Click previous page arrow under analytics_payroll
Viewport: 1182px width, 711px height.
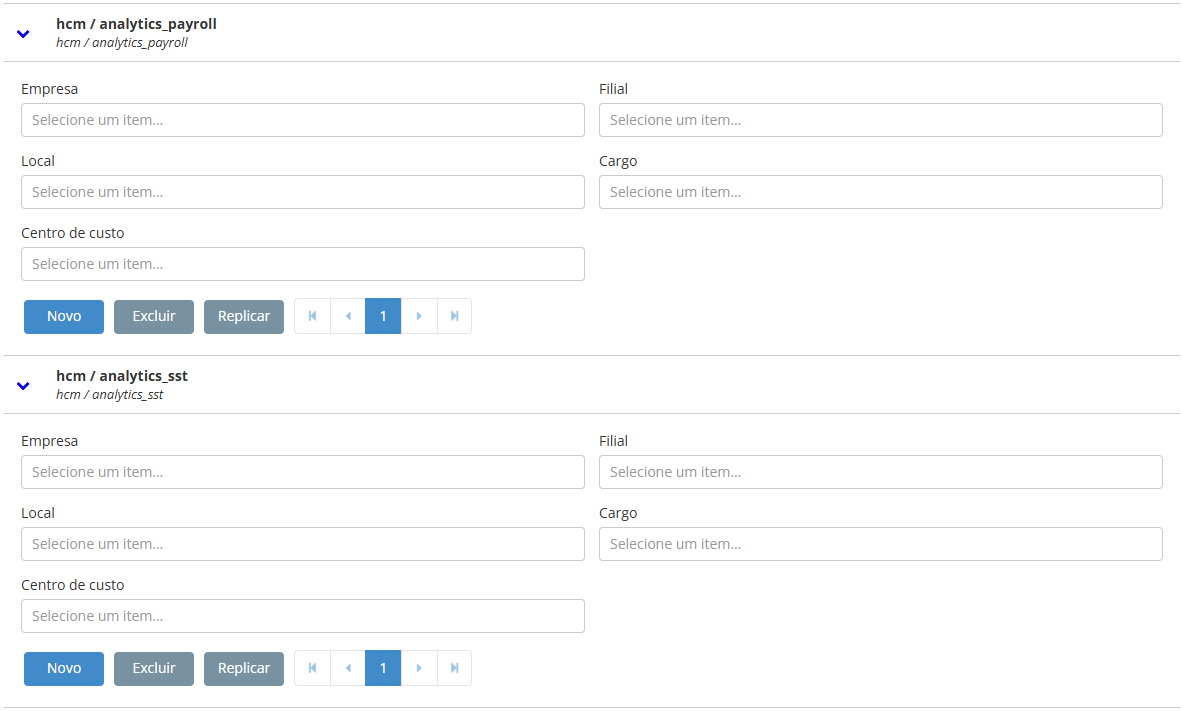(347, 315)
